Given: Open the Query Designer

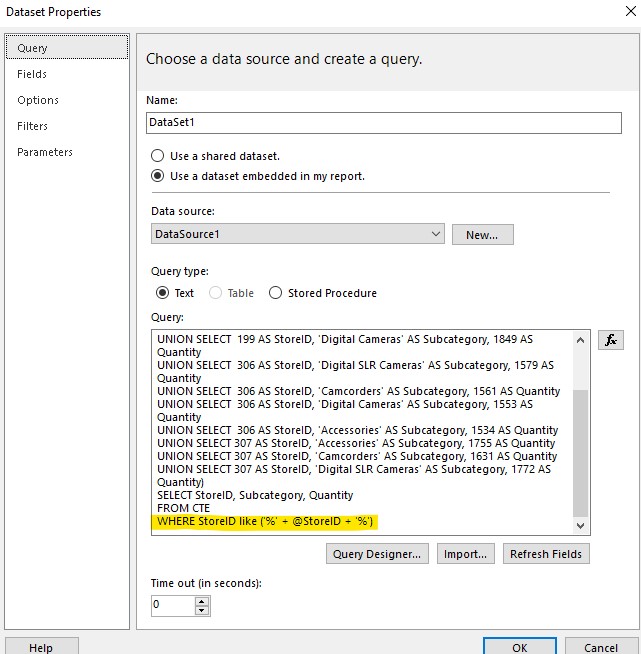Looking at the screenshot, I should point(377,554).
